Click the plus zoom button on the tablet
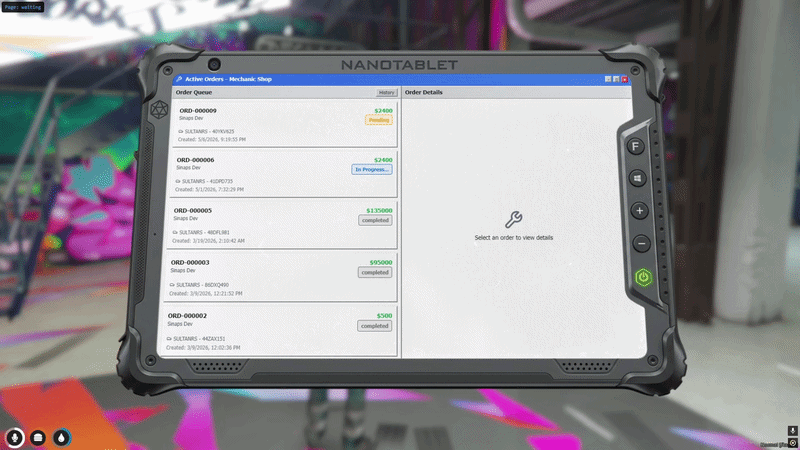800x450 pixels. click(639, 211)
